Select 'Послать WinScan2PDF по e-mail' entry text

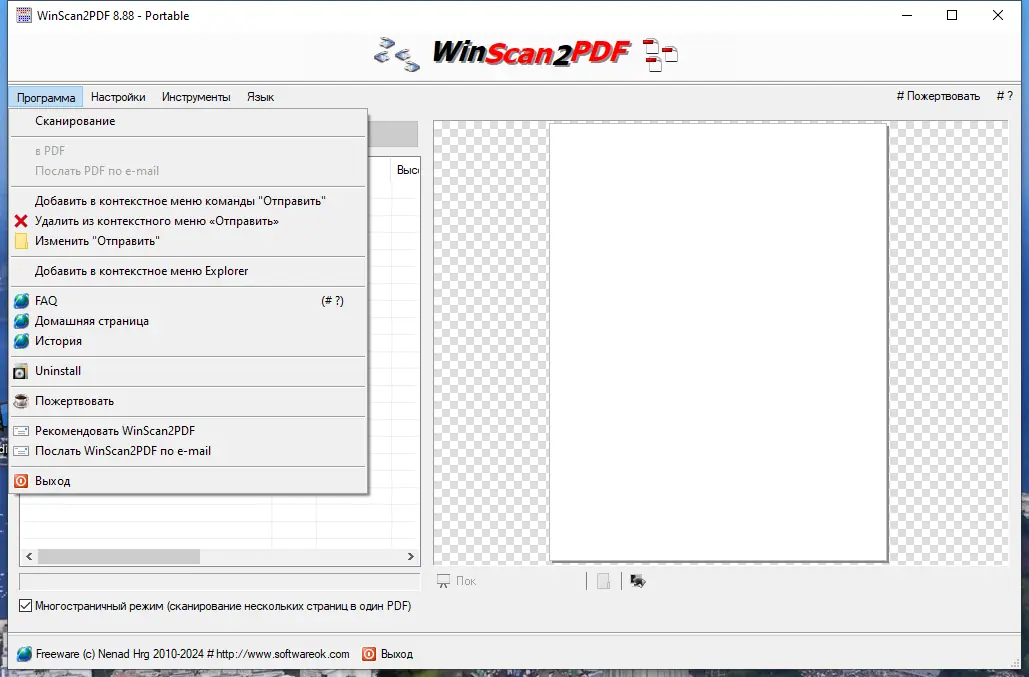pyautogui.click(x=123, y=451)
